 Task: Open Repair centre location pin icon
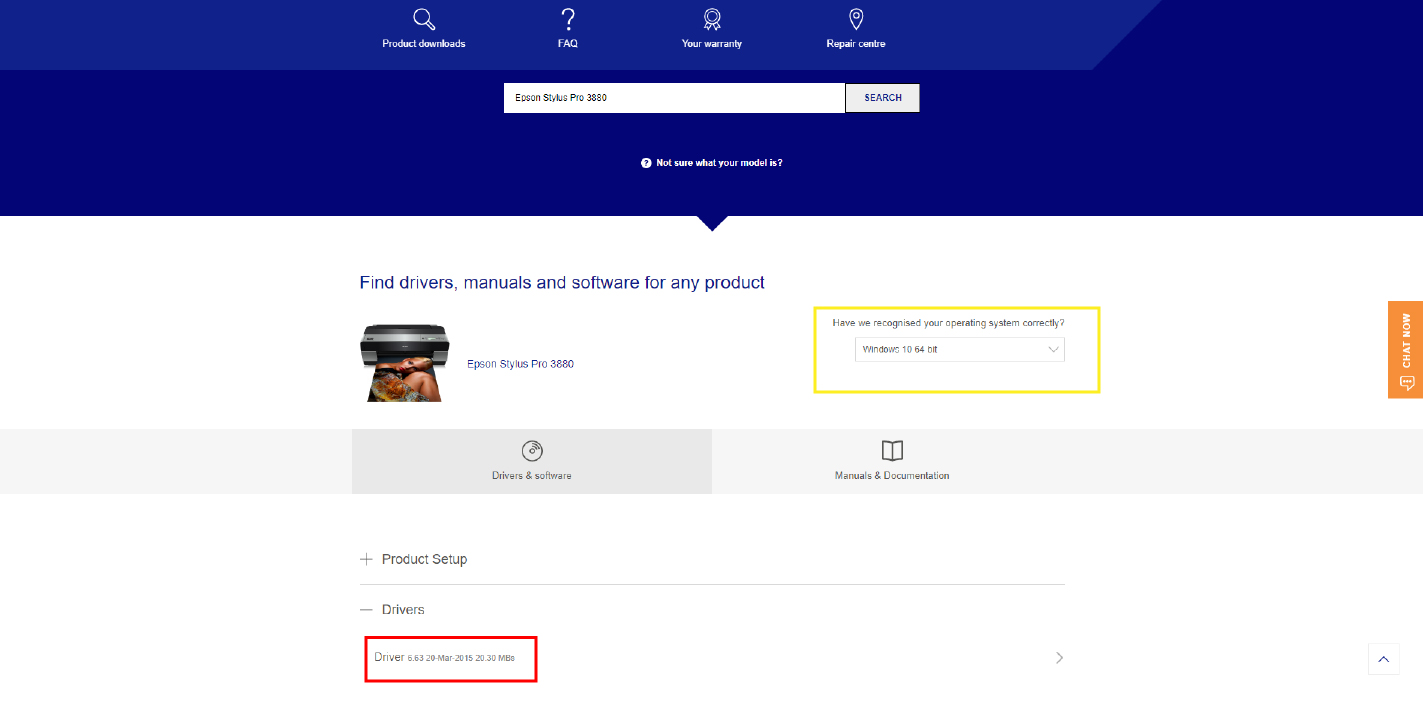(x=856, y=19)
